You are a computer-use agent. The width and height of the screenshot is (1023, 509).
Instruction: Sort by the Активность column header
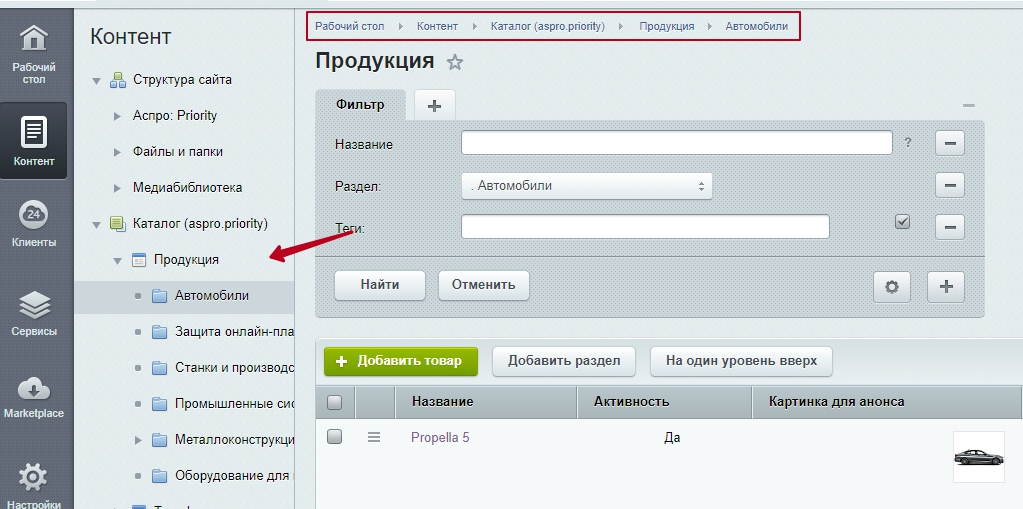665,402
